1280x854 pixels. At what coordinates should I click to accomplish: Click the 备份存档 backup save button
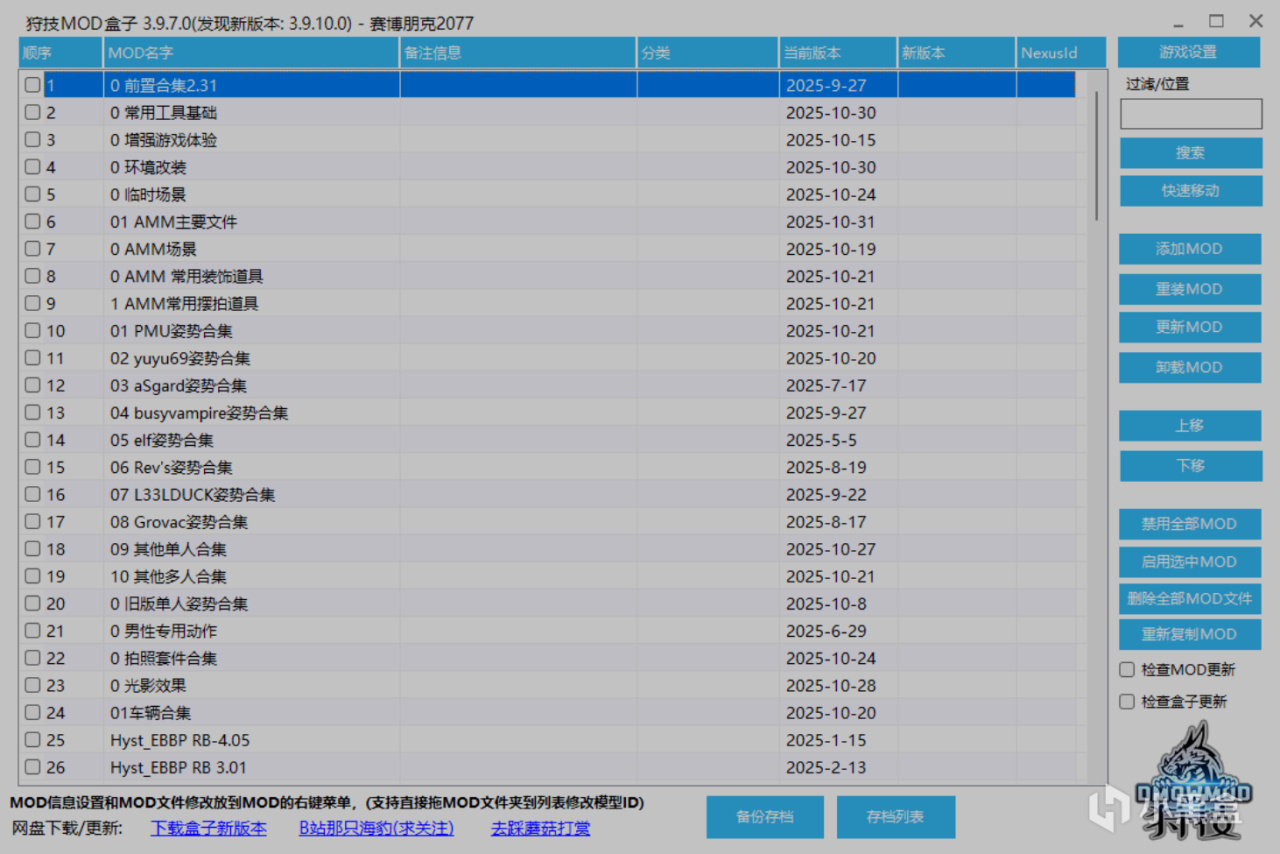[765, 817]
